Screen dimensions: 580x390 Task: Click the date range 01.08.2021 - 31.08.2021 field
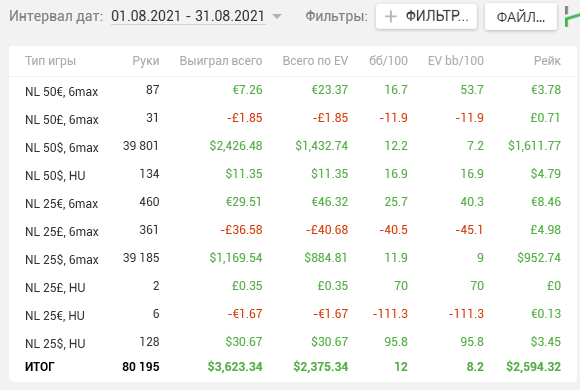pos(188,16)
